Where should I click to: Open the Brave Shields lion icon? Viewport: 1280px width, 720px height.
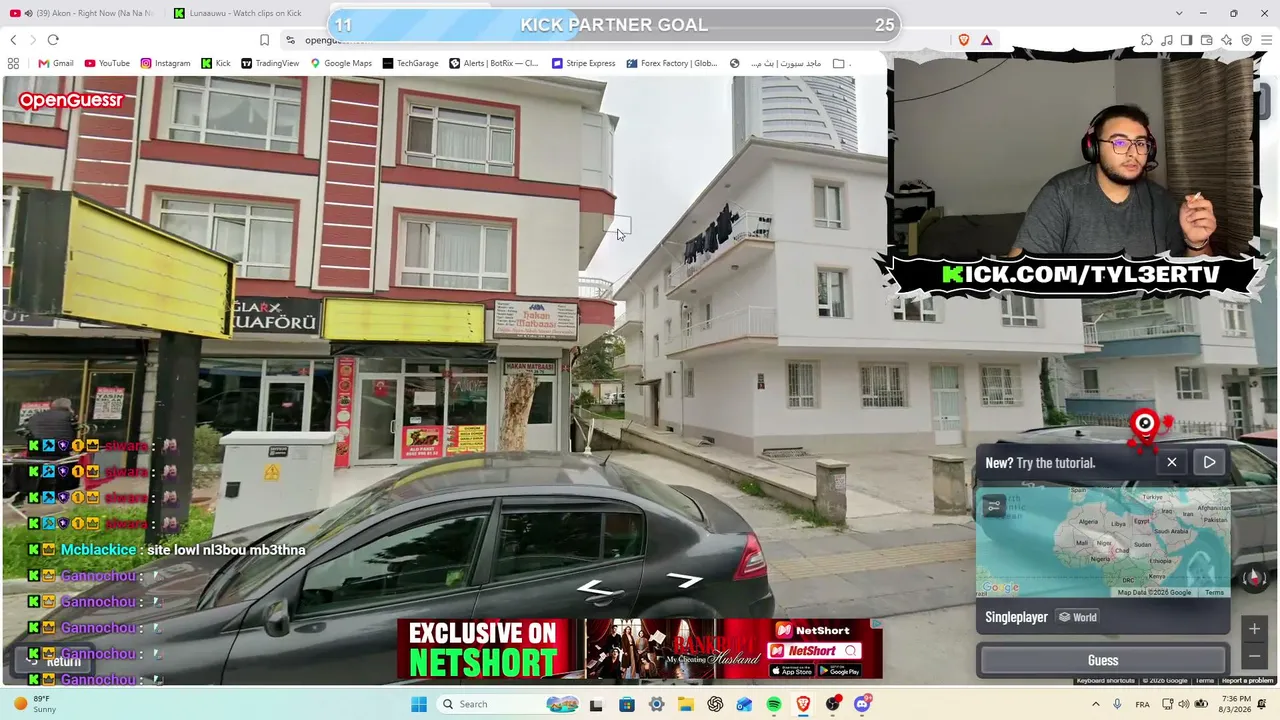[x=964, y=40]
